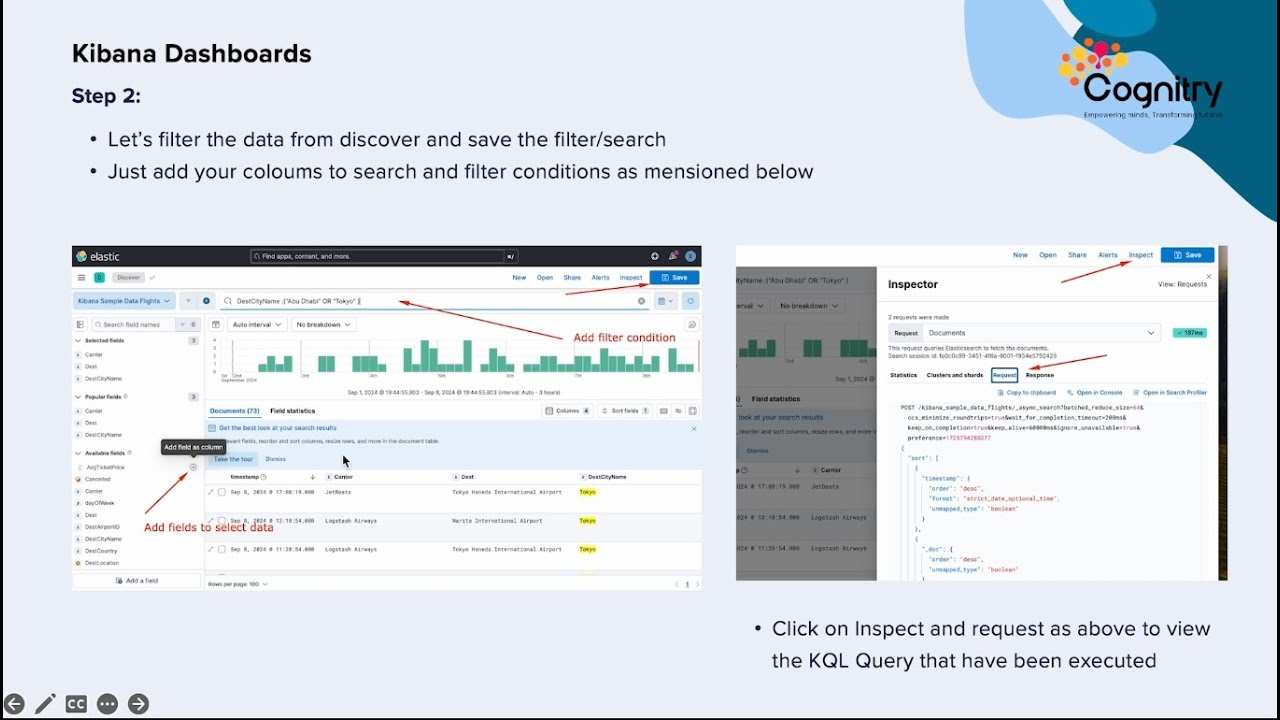Click the blue add filter plus icon
The image size is (1280, 720).
click(207, 300)
